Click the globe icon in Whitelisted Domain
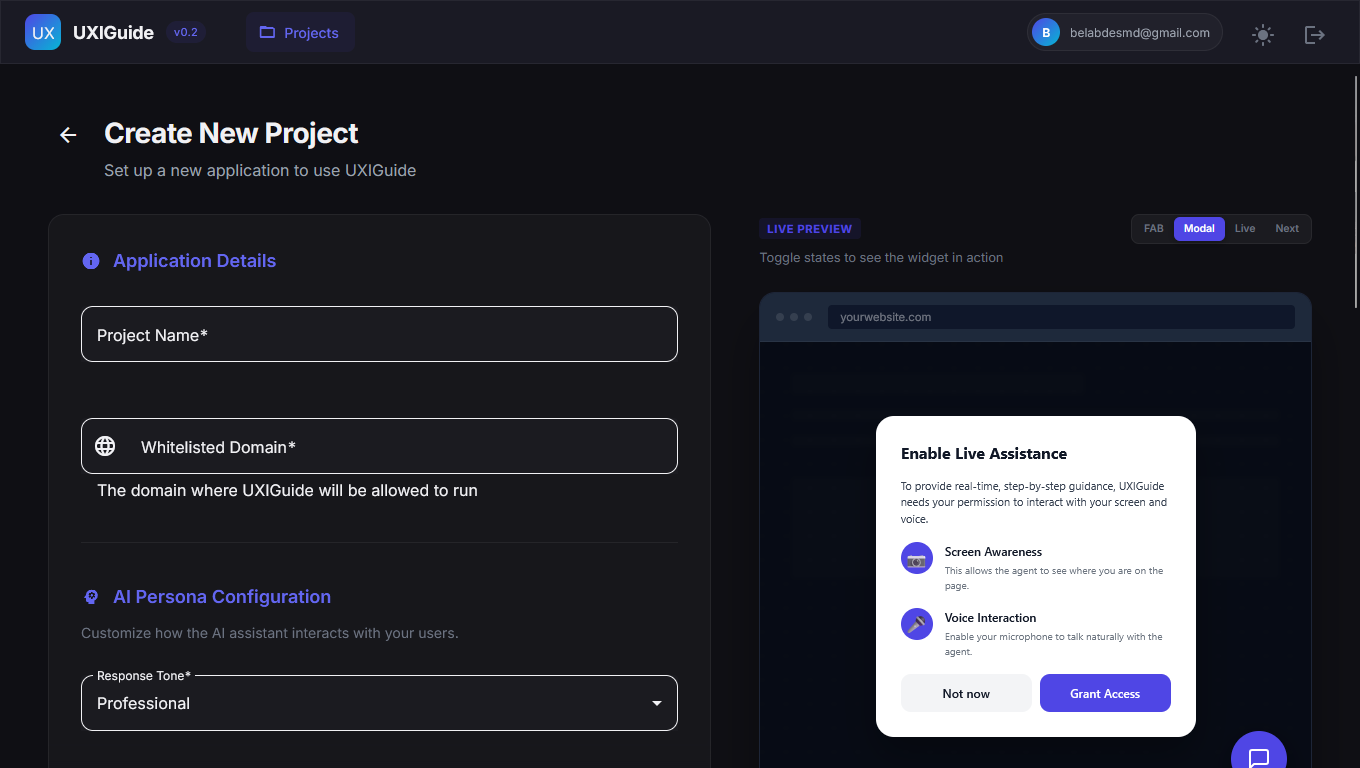The height and width of the screenshot is (768, 1360). (105, 446)
